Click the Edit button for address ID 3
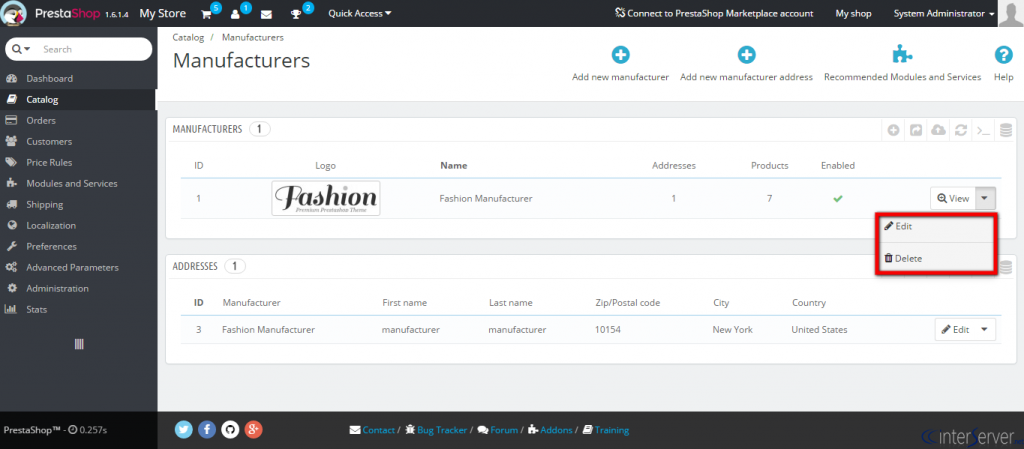Image resolution: width=1024 pixels, height=449 pixels. 955,330
